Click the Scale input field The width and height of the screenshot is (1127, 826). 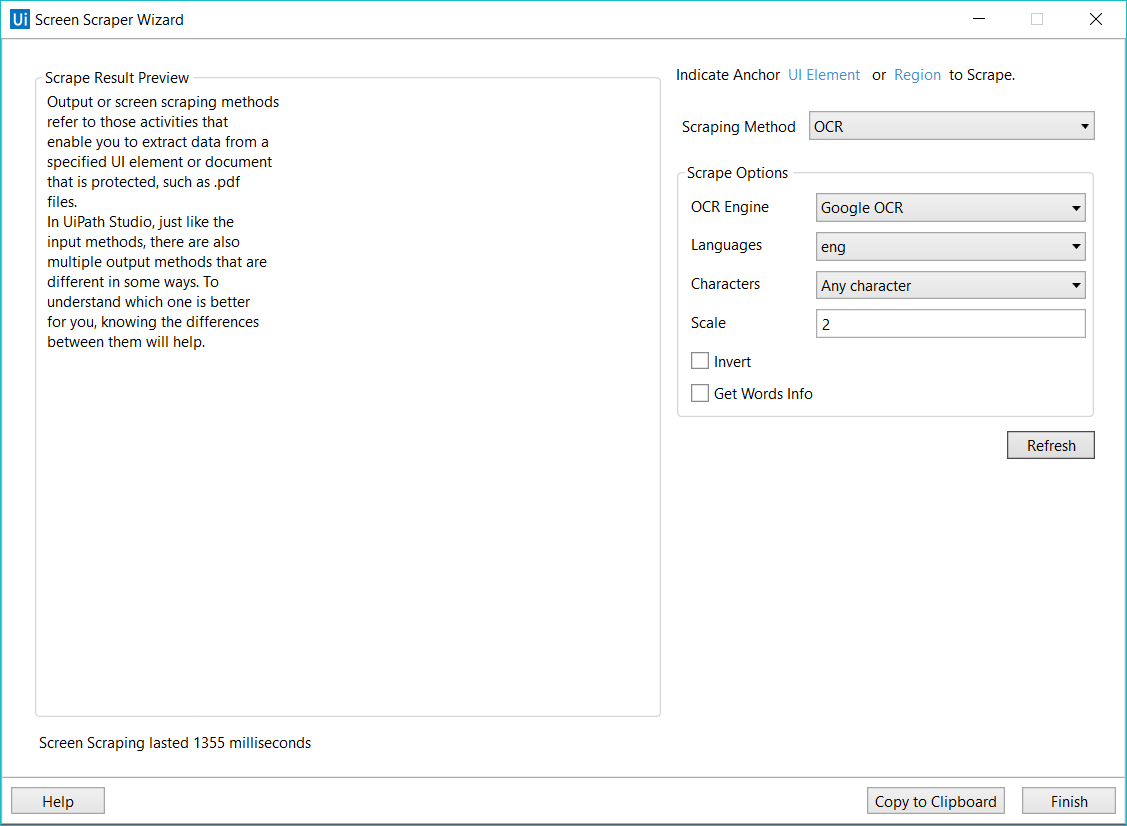coord(950,323)
